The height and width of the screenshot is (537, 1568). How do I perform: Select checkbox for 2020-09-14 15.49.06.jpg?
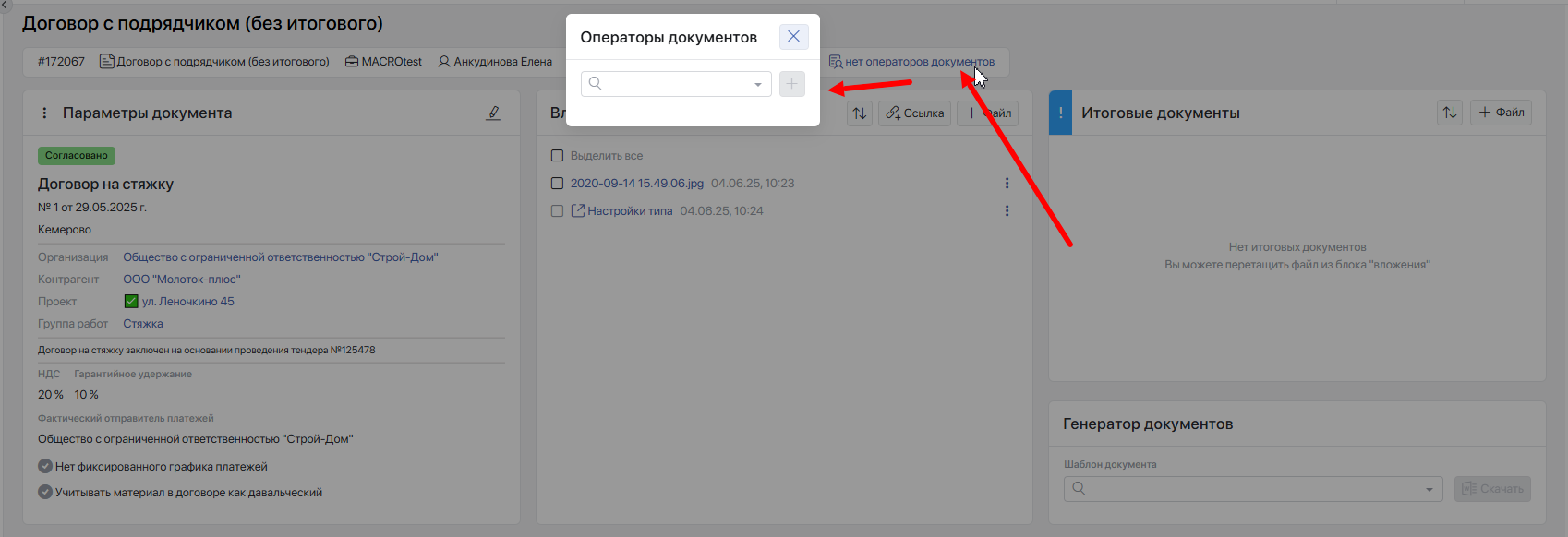click(557, 184)
